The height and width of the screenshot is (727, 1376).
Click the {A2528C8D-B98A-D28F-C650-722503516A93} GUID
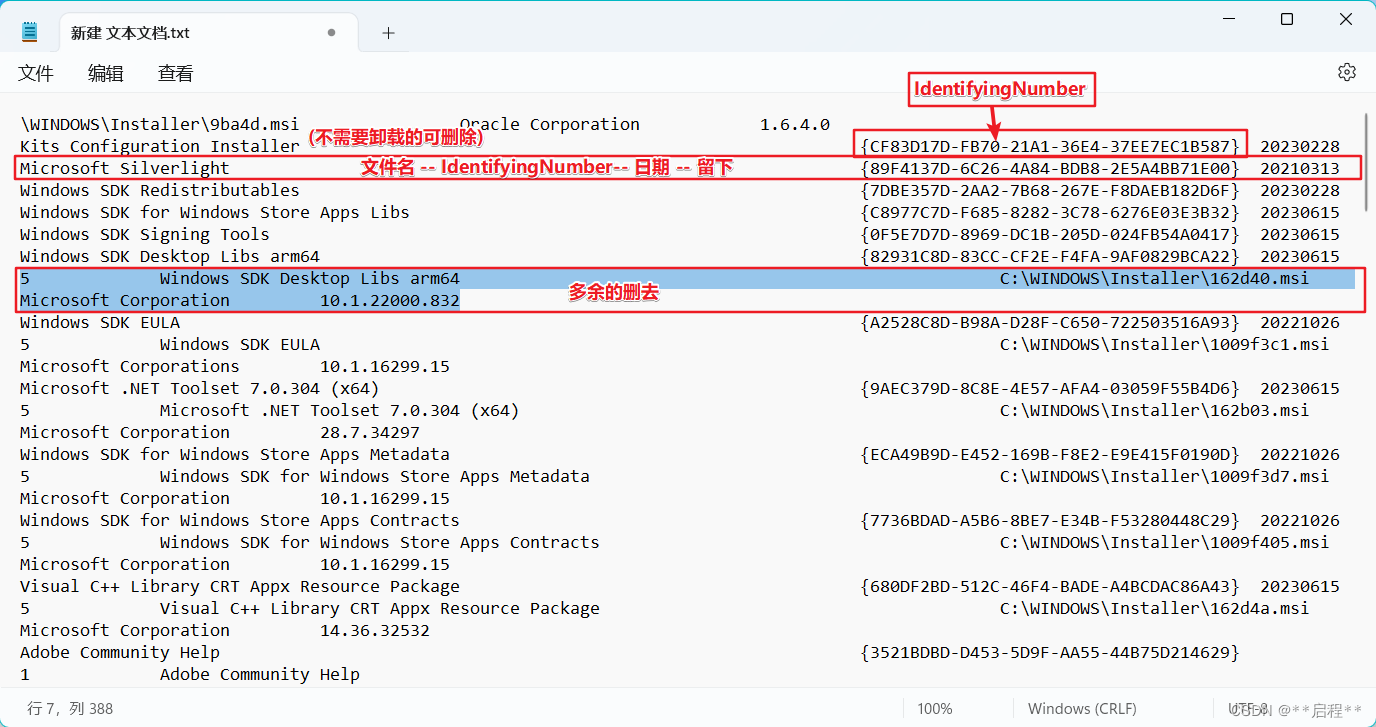(x=1050, y=322)
